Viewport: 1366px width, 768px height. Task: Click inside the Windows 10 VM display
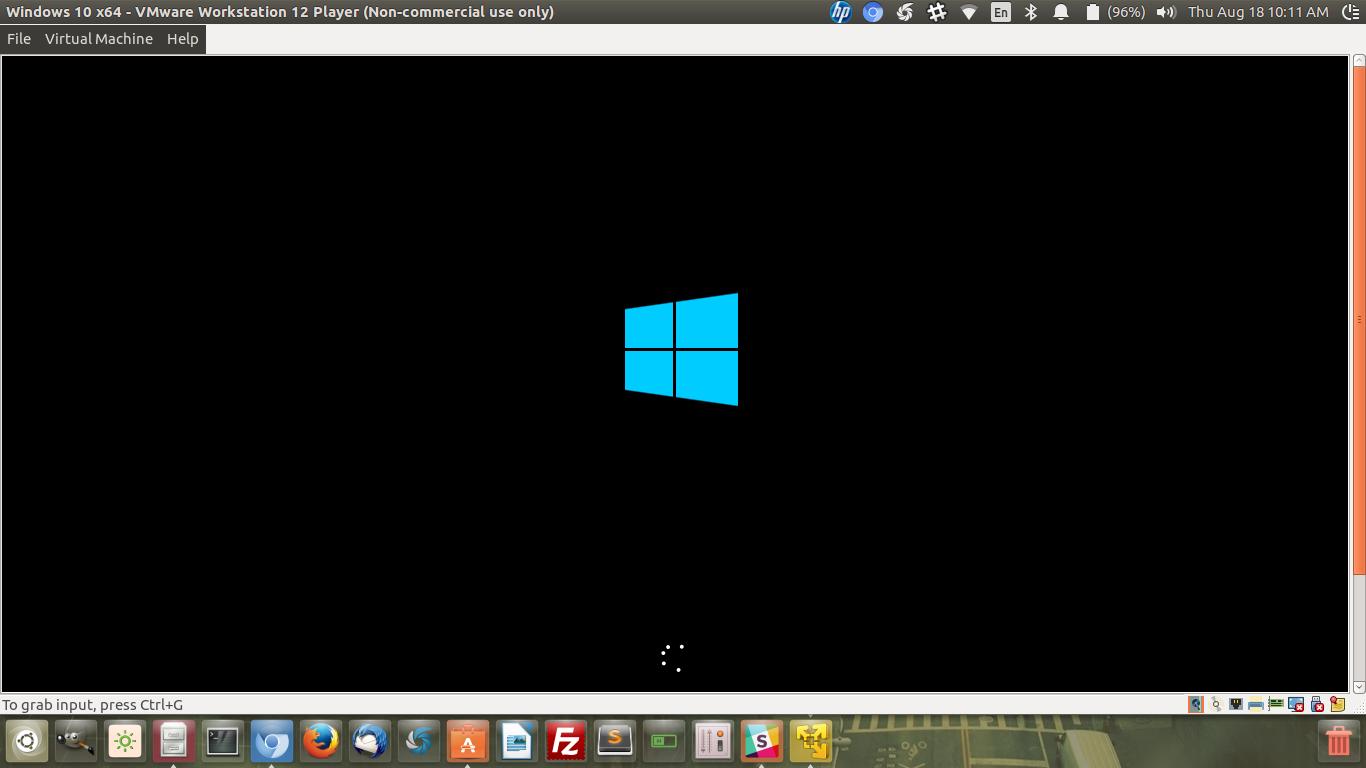click(x=675, y=374)
